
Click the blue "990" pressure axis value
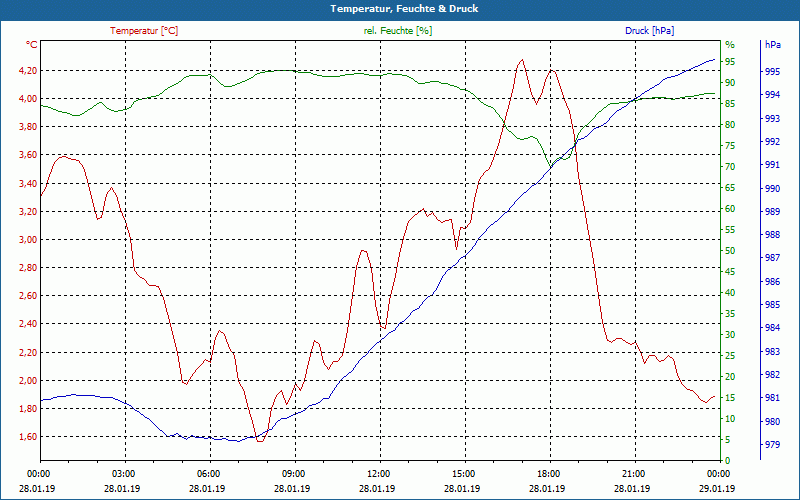click(772, 189)
